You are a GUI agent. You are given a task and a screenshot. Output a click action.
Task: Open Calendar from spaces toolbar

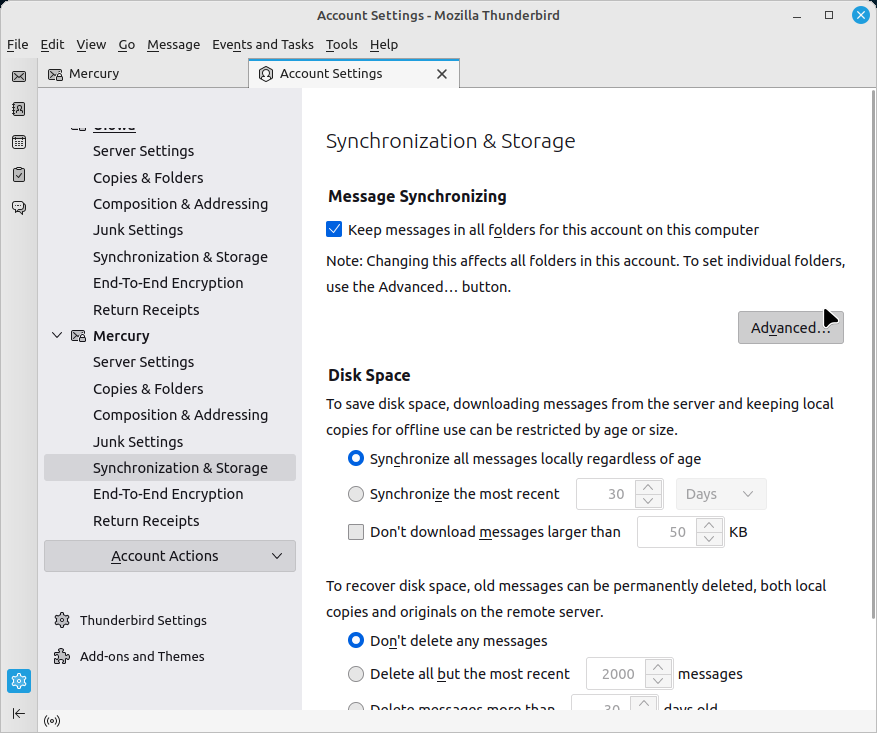[19, 142]
